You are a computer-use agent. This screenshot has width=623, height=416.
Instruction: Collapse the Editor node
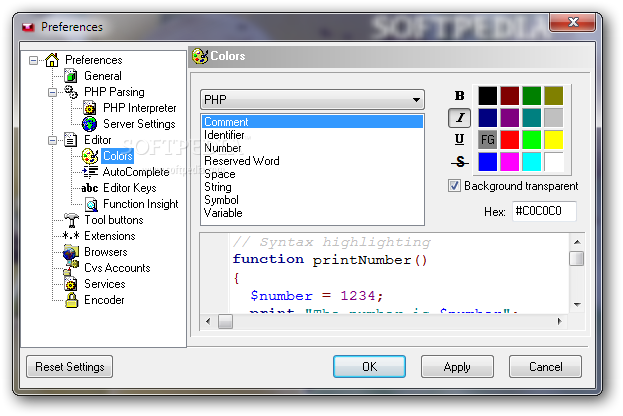click(x=52, y=141)
